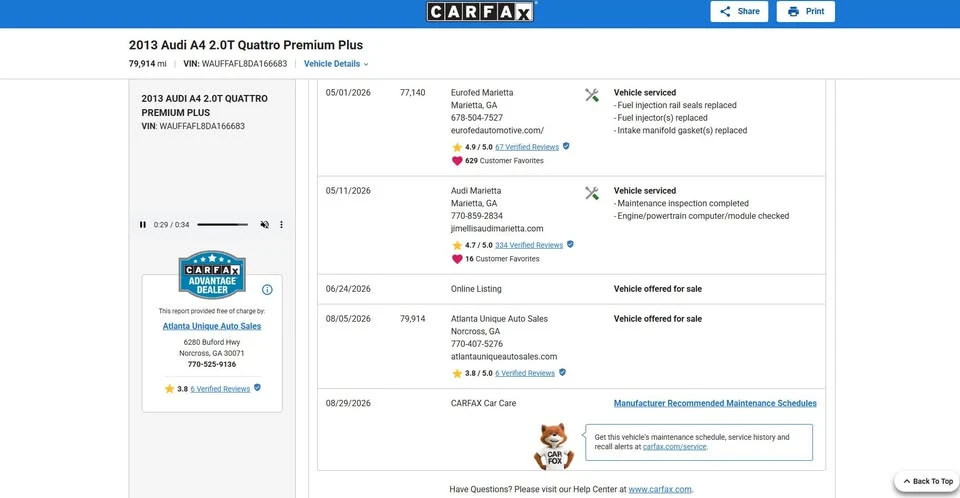Click the 05/01/2026 date cell
This screenshot has height=498, width=960.
click(x=348, y=92)
